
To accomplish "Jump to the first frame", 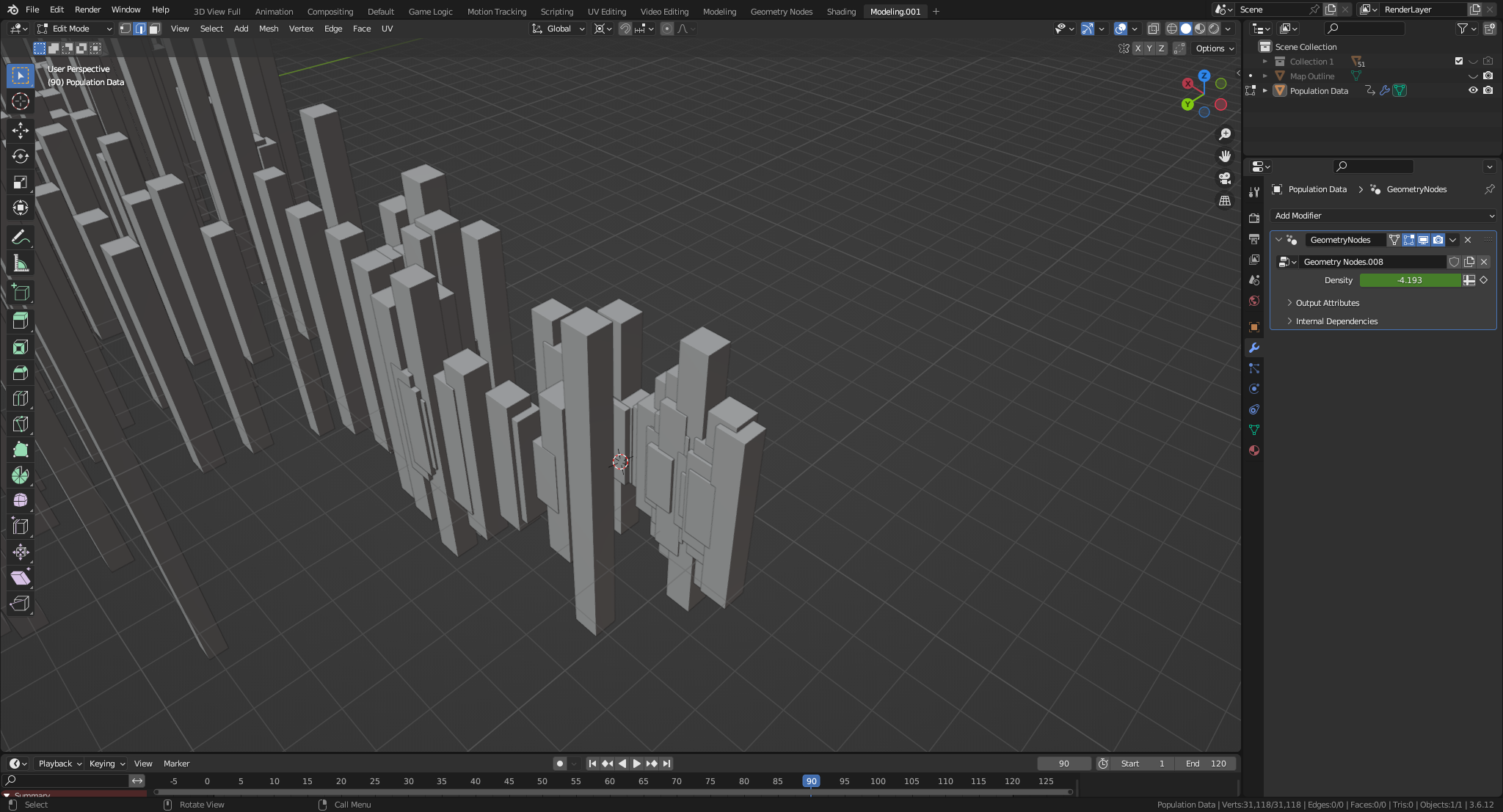I will (x=592, y=764).
